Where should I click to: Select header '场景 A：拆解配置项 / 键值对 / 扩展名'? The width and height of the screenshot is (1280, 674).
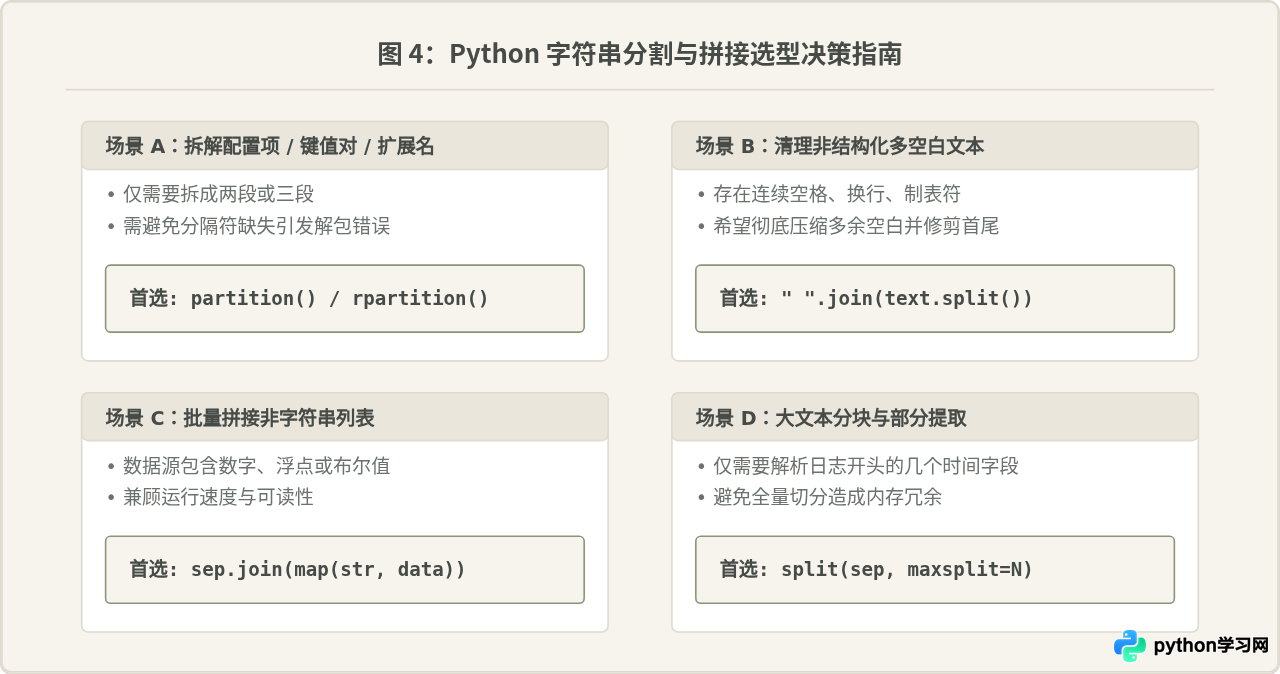tap(345, 146)
